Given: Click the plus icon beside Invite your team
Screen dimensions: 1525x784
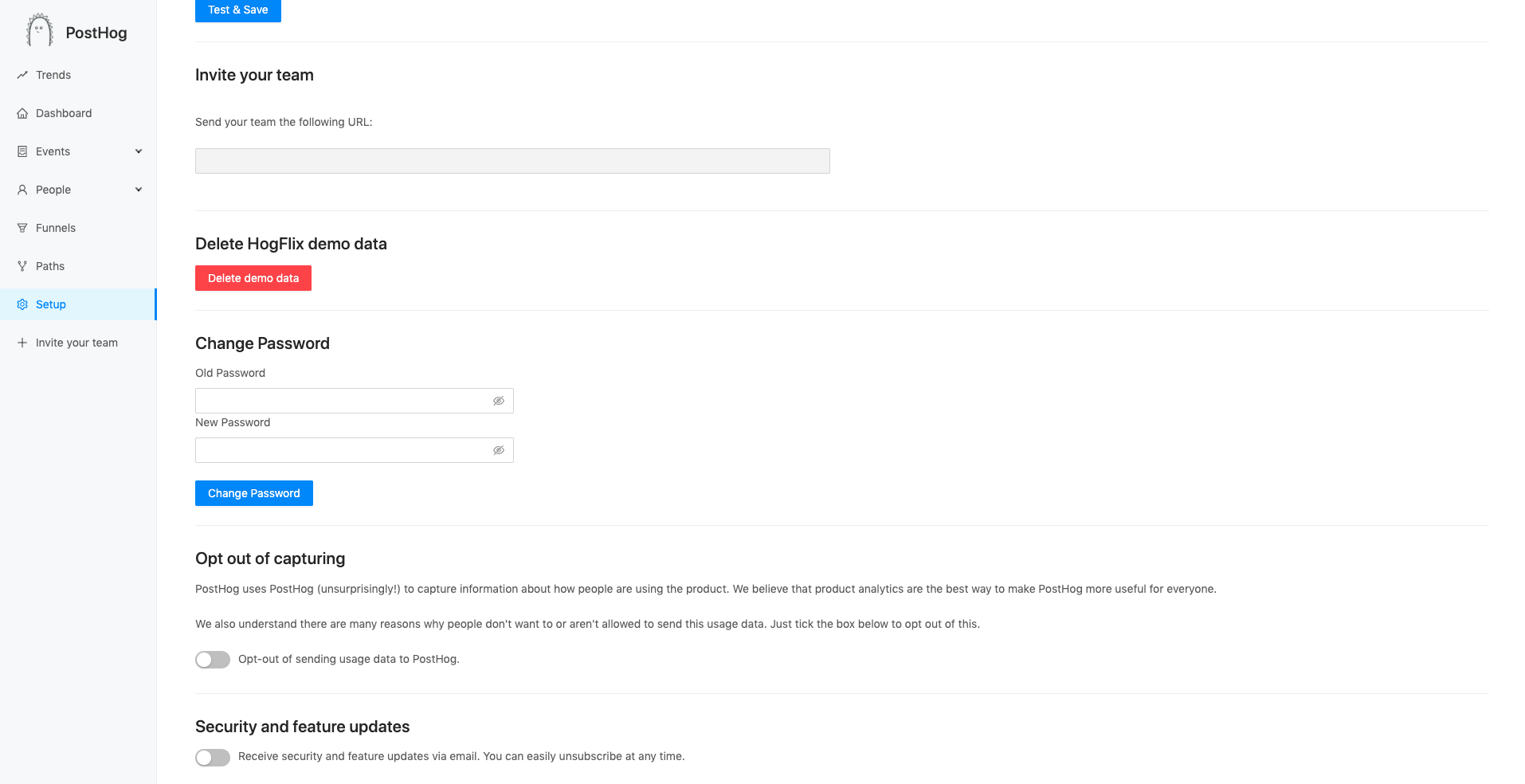Looking at the screenshot, I should tap(22, 343).
